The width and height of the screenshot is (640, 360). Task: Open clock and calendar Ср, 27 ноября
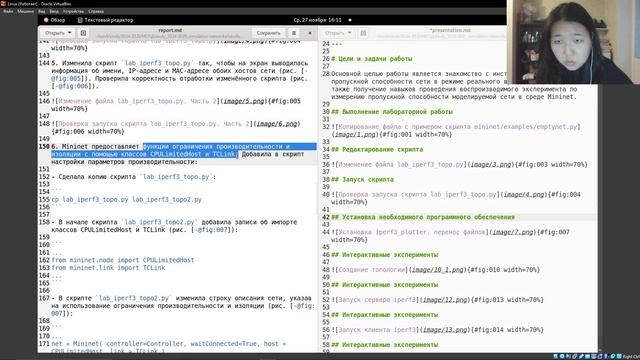pos(318,20)
